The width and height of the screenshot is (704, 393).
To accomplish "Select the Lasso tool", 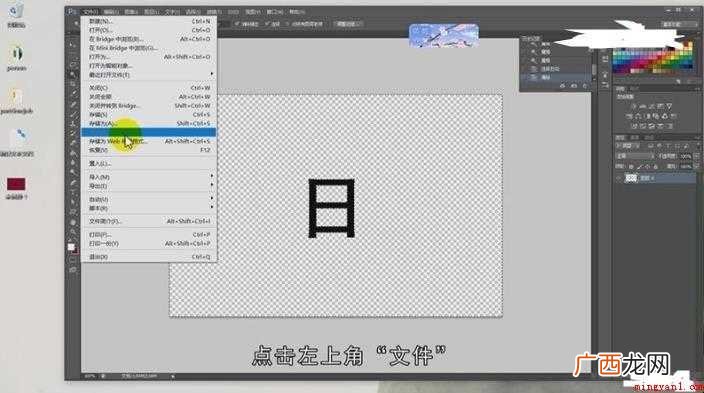I will pos(73,64).
